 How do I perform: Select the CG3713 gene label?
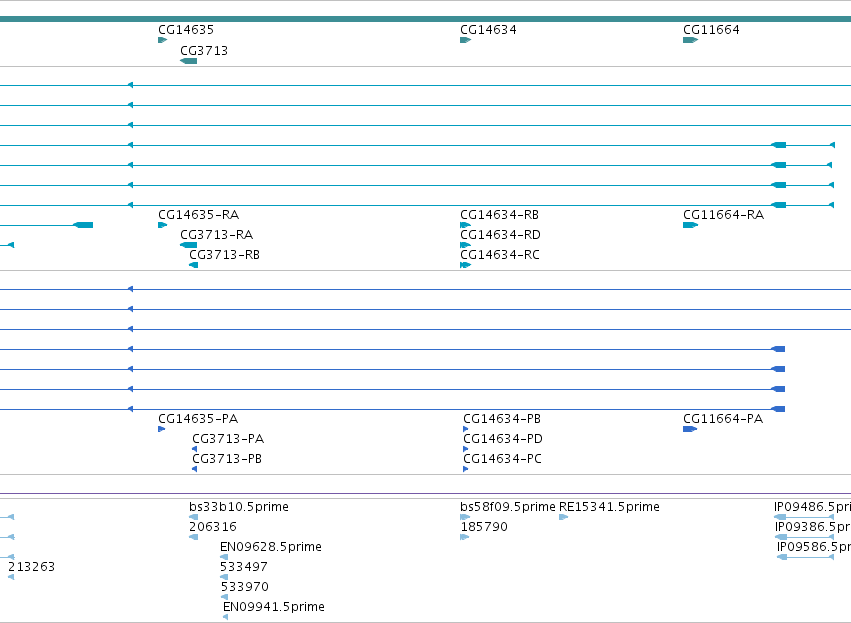coord(204,51)
